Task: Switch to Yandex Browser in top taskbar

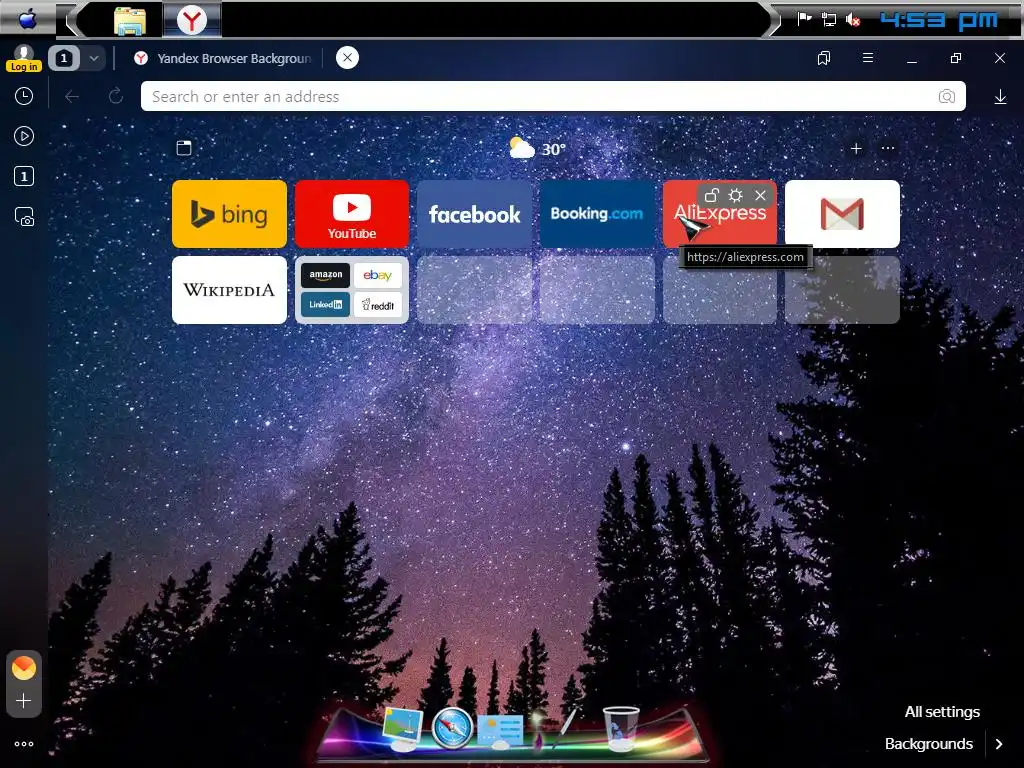Action: coord(191,20)
